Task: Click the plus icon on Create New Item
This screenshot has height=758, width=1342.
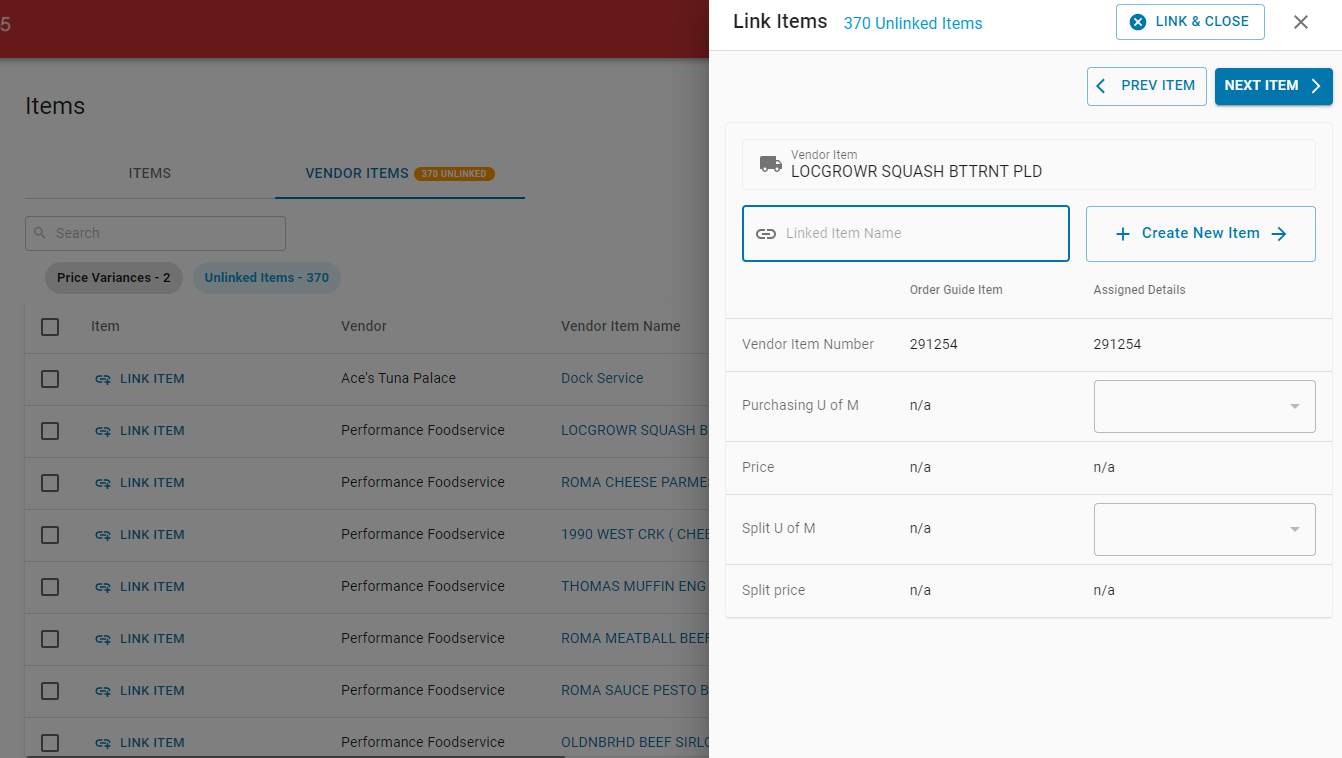Action: click(1122, 234)
